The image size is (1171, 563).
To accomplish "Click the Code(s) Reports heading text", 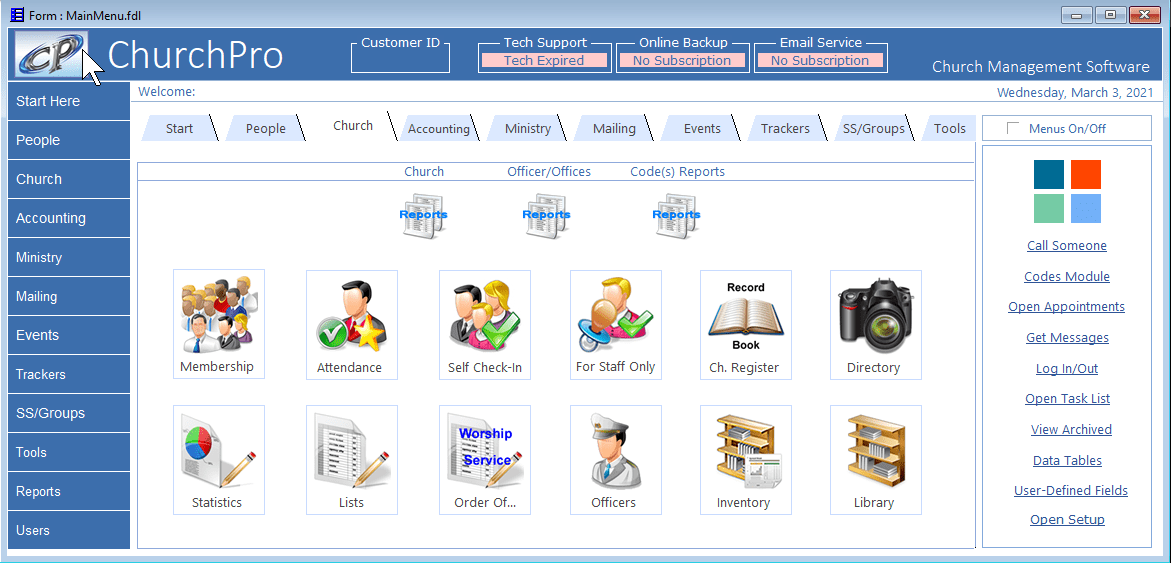I will [677, 172].
